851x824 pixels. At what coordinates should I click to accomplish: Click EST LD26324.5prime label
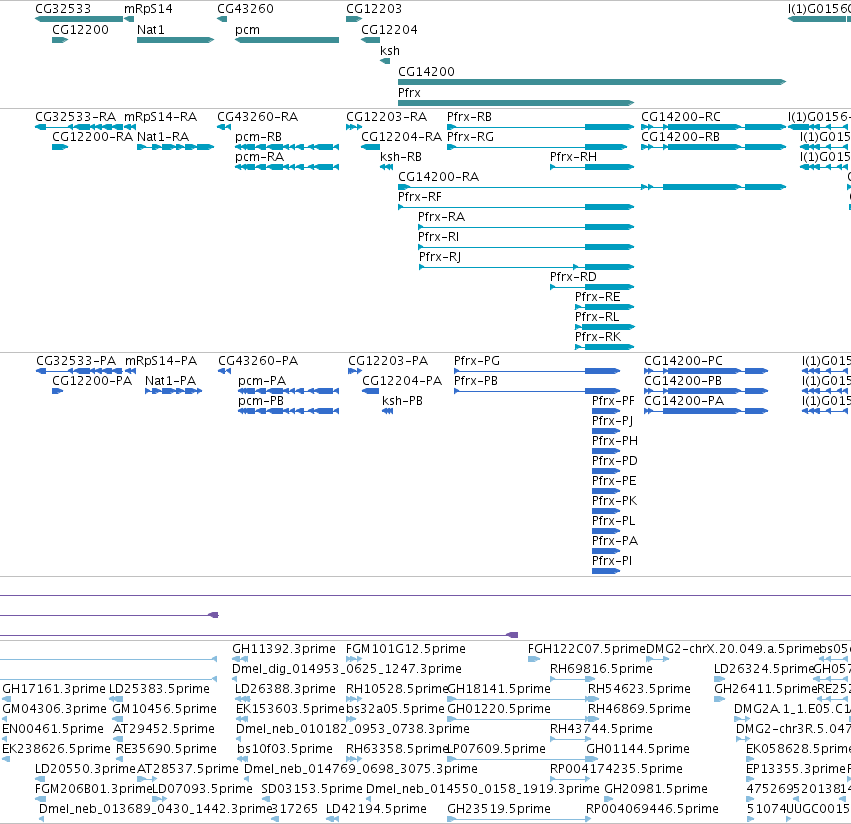tap(764, 669)
